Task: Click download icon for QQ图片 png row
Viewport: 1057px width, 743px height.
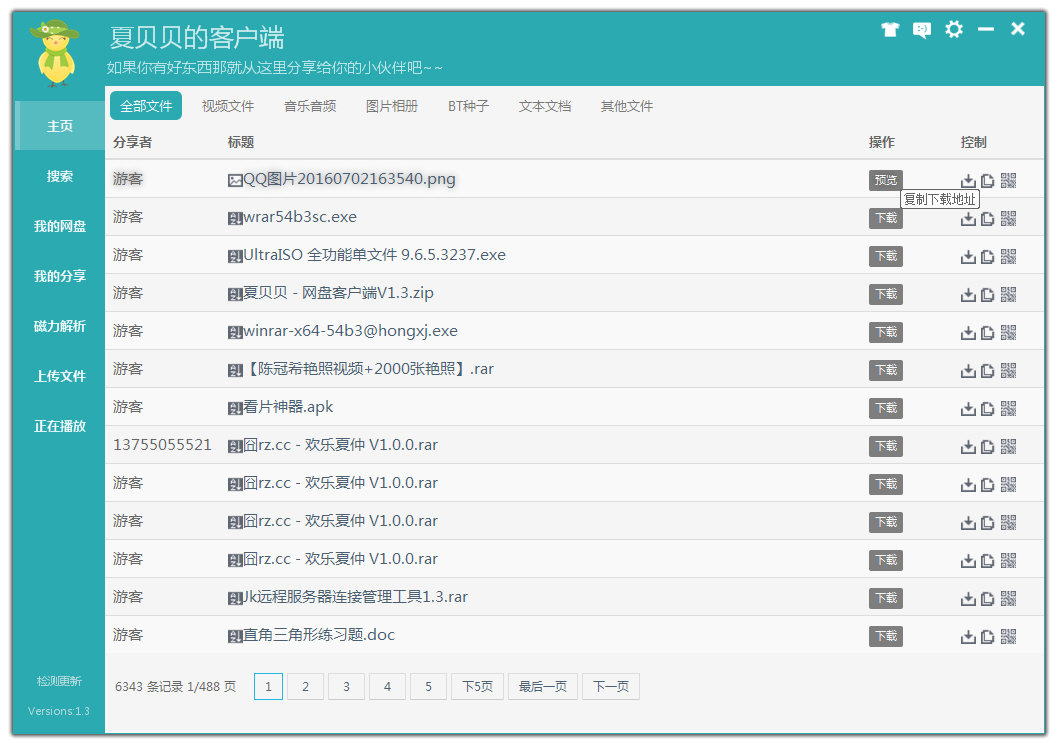Action: (x=968, y=181)
